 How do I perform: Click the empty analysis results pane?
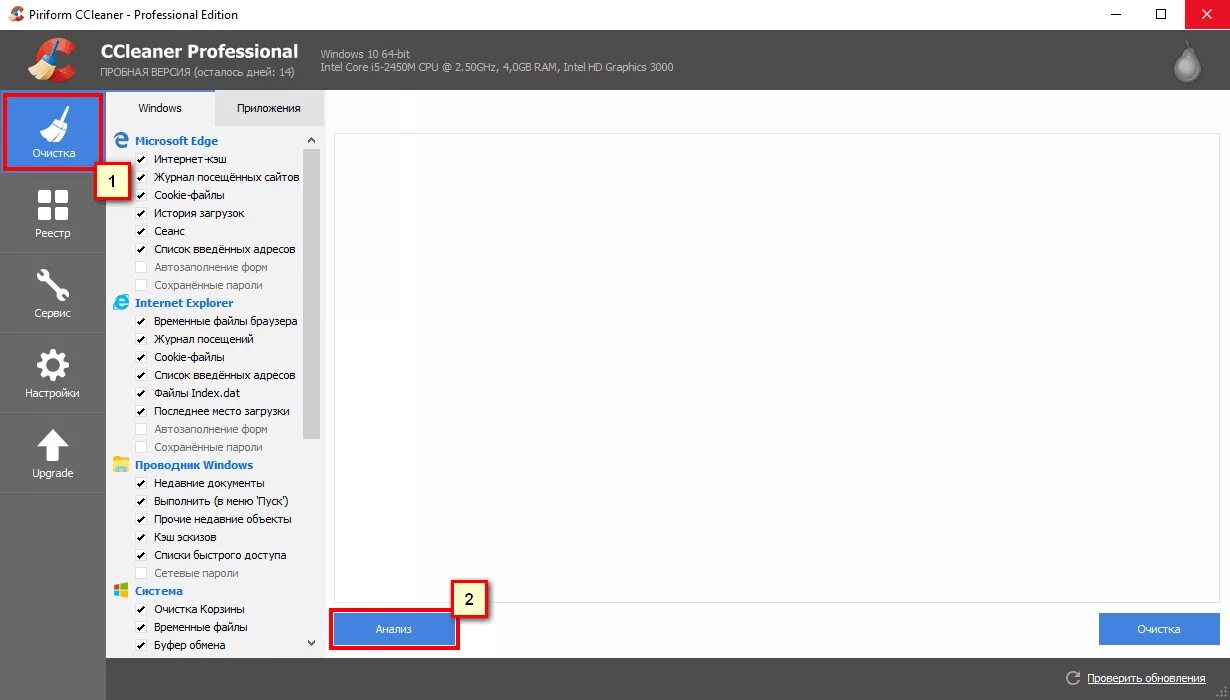tap(777, 367)
